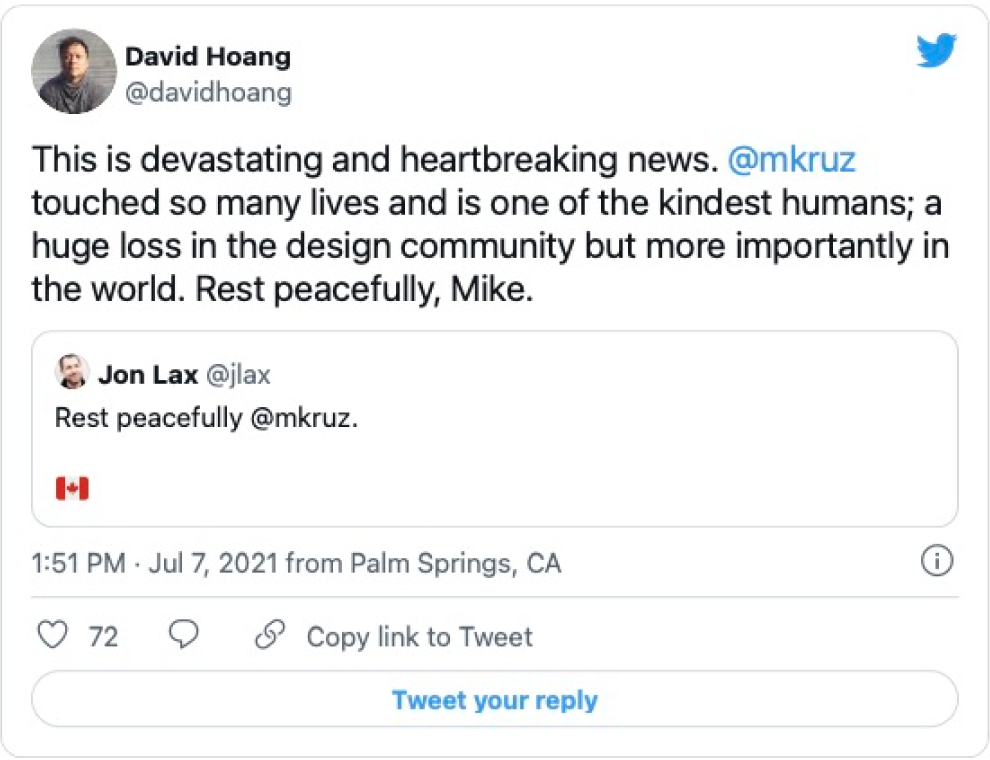Click the reply speech bubble icon
The image size is (990, 760).
coord(183,636)
